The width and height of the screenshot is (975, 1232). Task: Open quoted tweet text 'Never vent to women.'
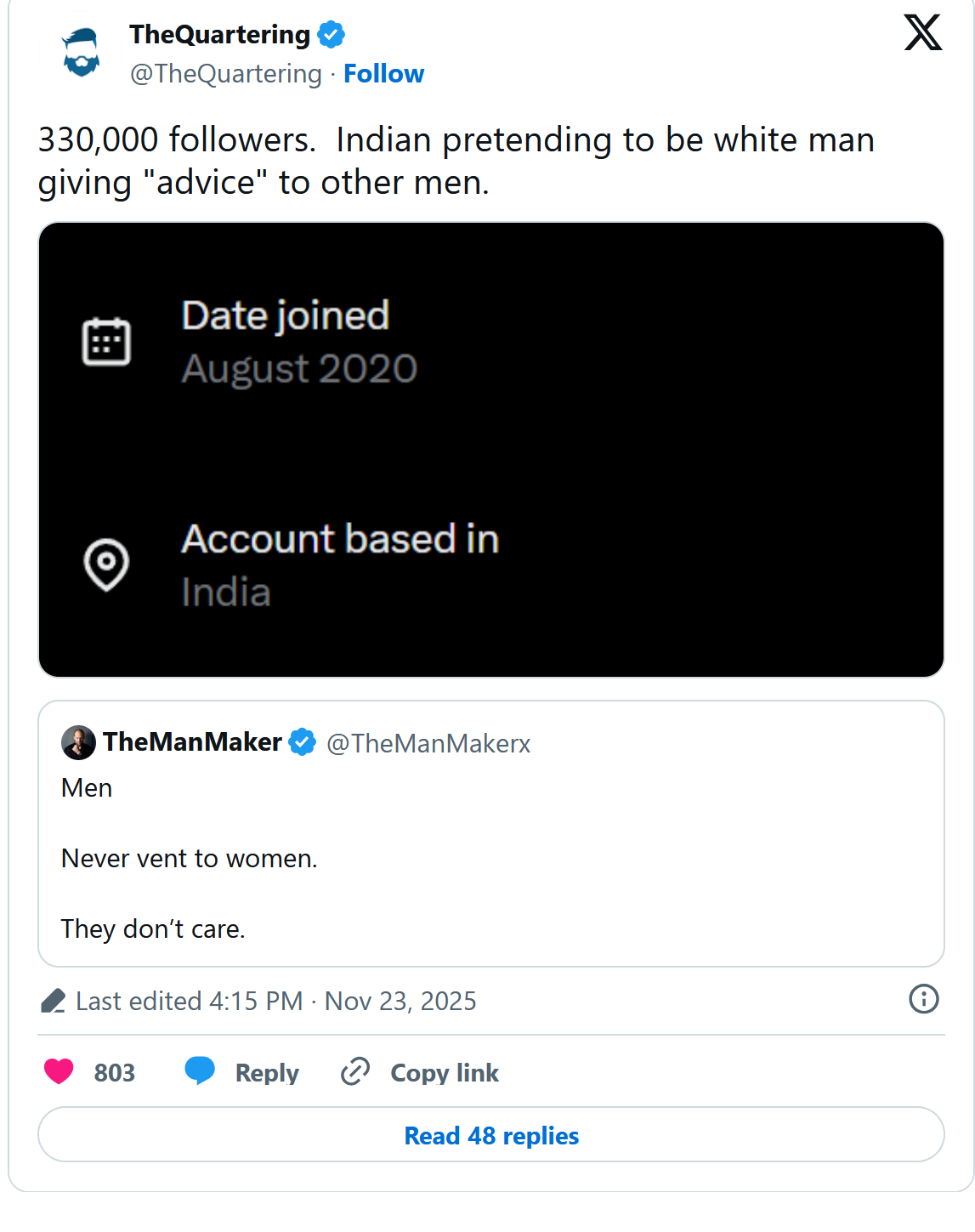pyautogui.click(x=189, y=859)
